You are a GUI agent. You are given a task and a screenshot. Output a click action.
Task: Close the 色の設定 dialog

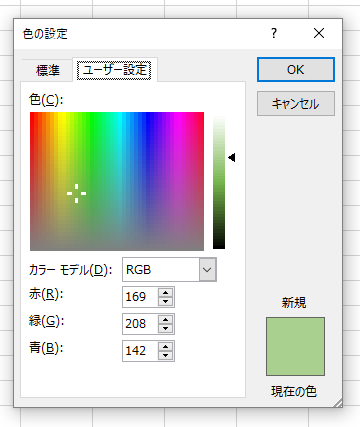pyautogui.click(x=319, y=33)
